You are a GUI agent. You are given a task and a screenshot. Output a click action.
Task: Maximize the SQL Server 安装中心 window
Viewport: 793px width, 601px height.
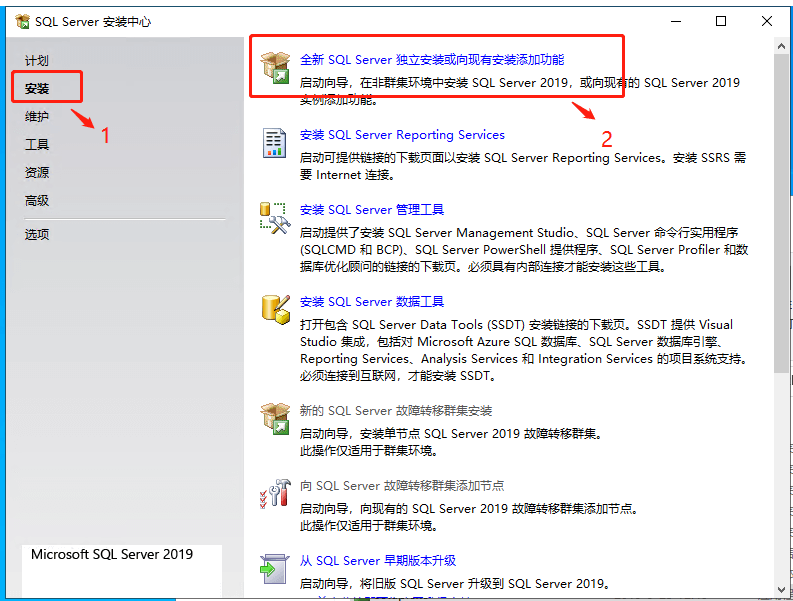(721, 21)
